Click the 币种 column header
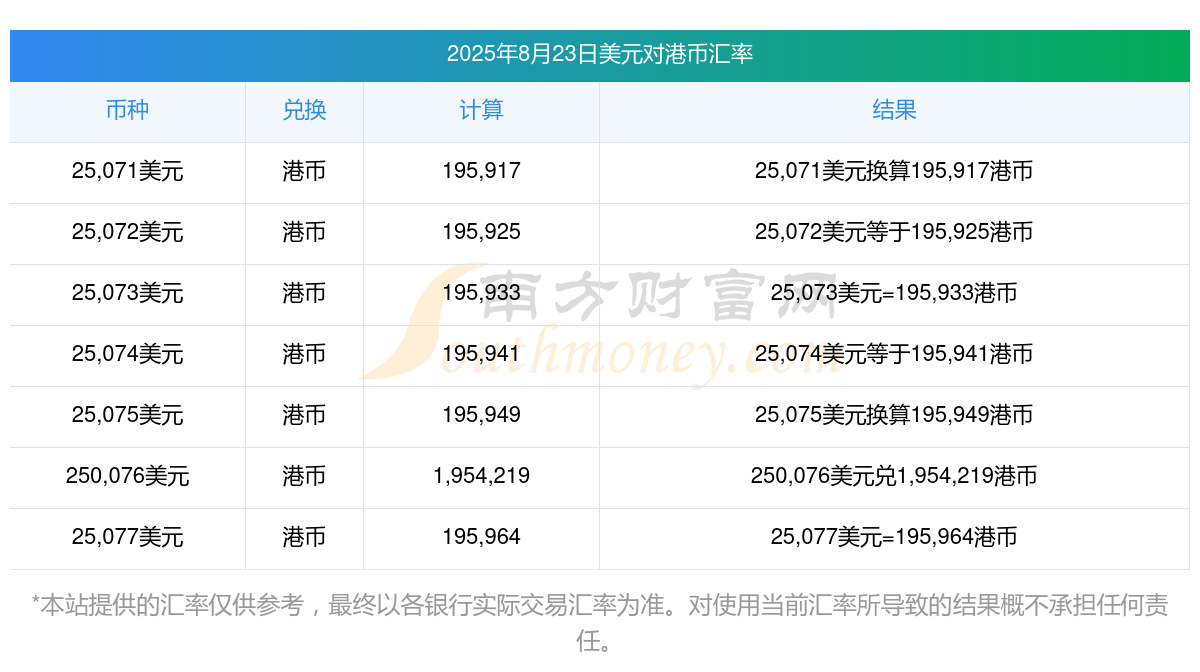Image resolution: width=1200 pixels, height=672 pixels. [127, 110]
